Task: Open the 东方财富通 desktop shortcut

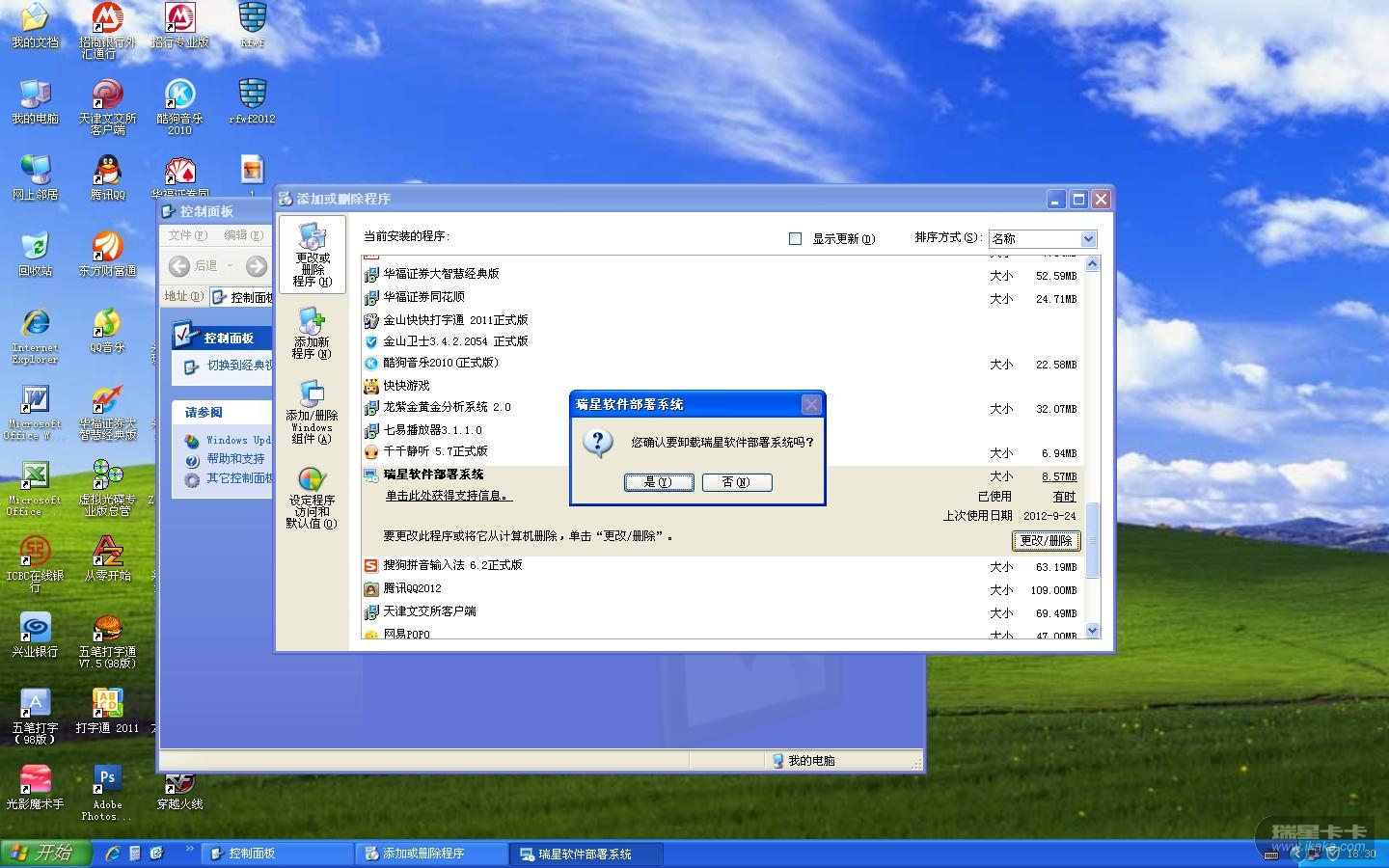Action: 107,254
